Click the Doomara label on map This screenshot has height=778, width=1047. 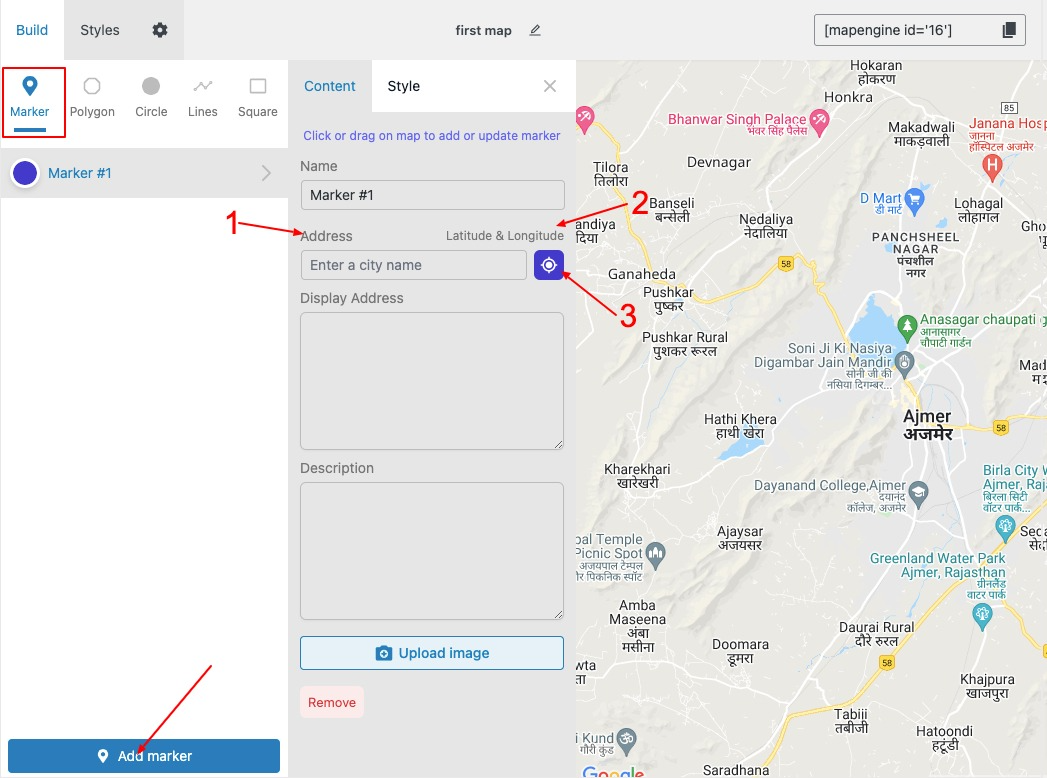click(x=740, y=651)
